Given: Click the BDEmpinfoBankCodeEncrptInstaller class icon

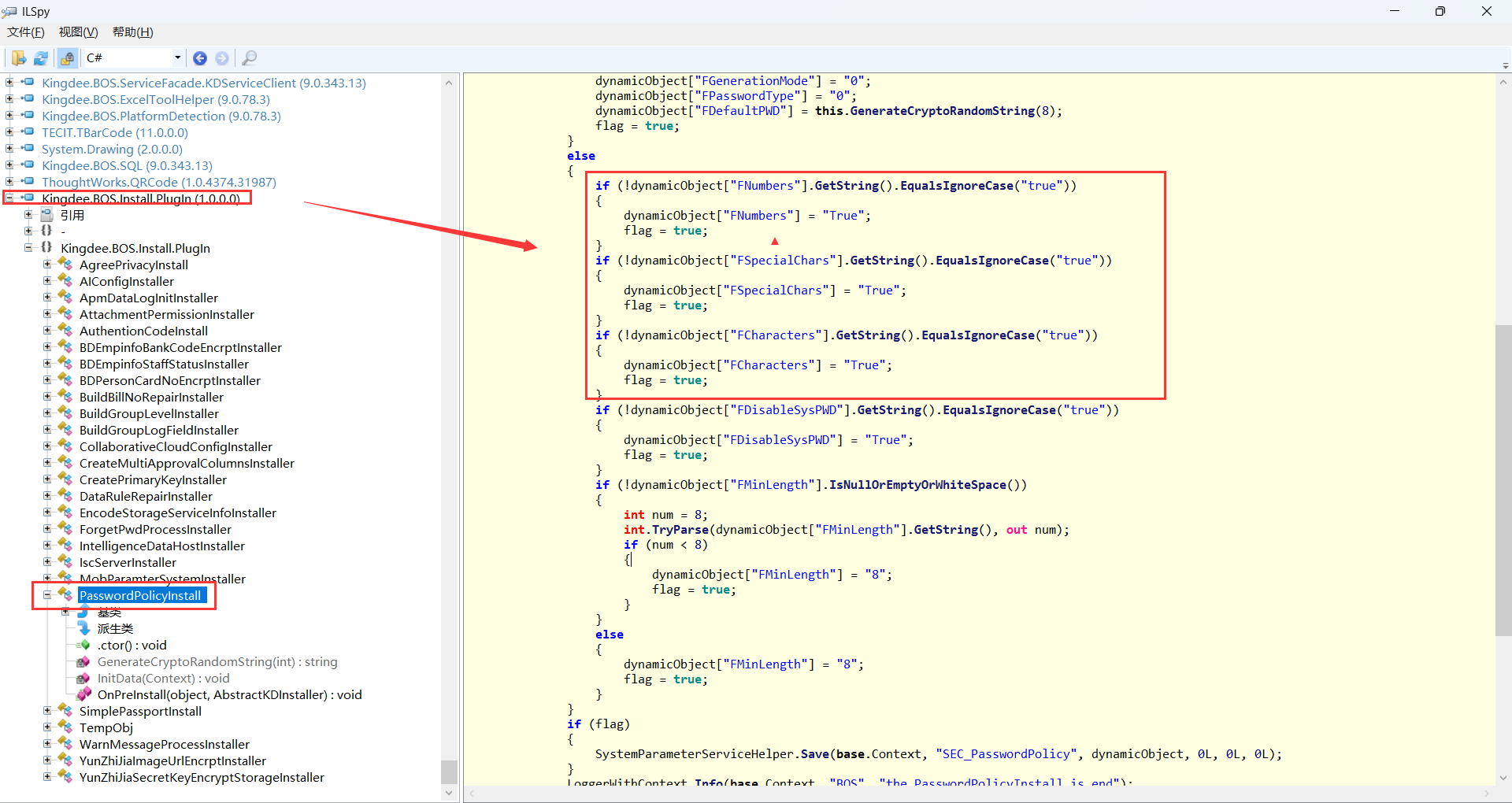Looking at the screenshot, I should (65, 347).
